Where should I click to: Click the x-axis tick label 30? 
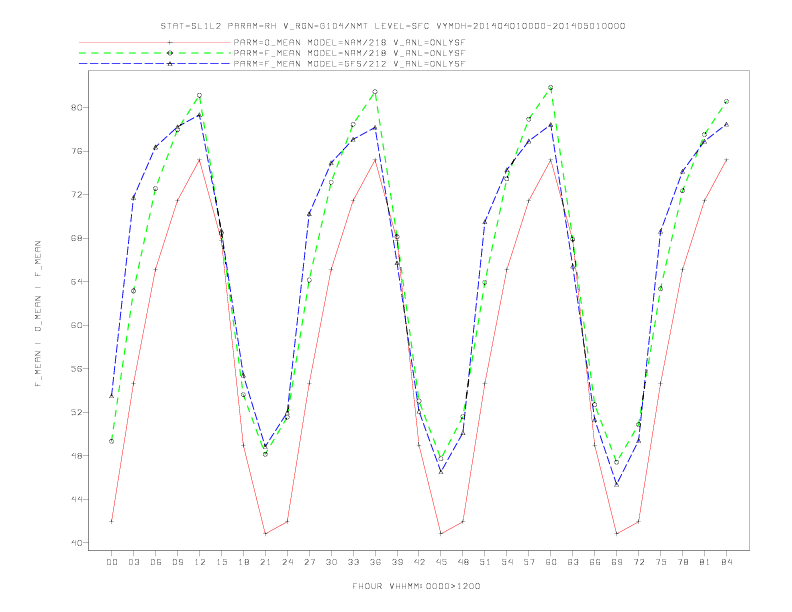tap(331, 562)
